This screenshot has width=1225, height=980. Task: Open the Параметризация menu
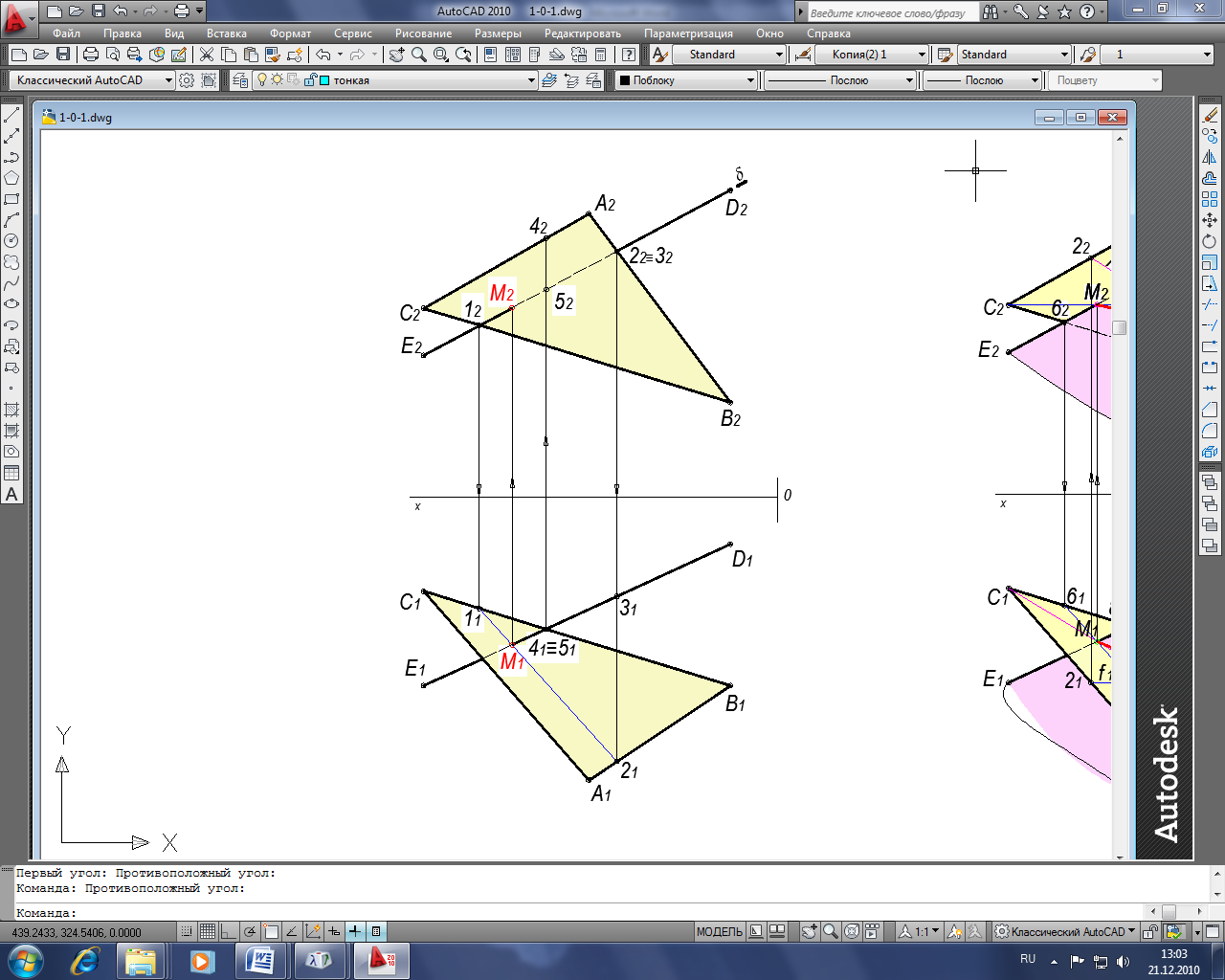[x=688, y=33]
